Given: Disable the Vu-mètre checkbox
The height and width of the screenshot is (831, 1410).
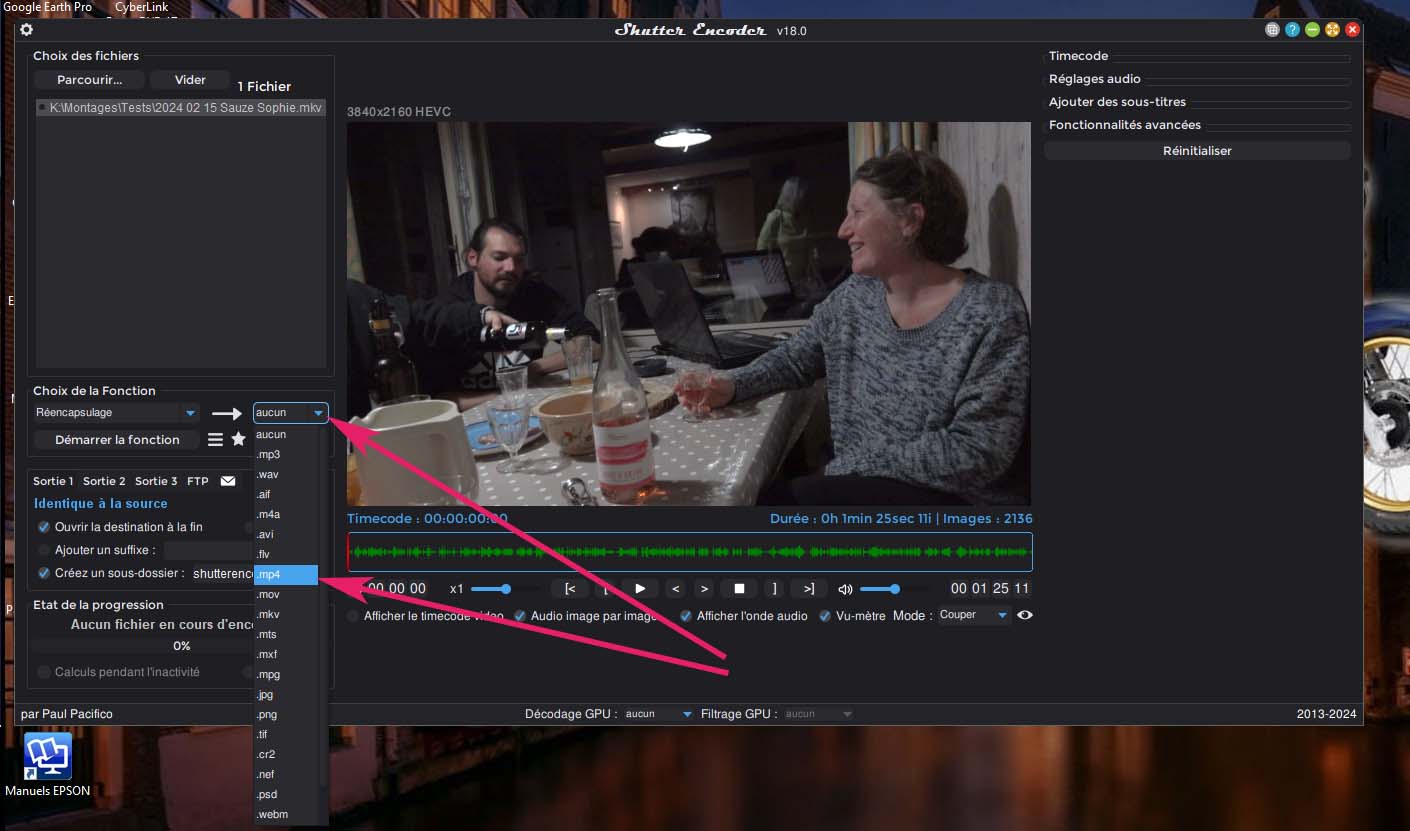Looking at the screenshot, I should [825, 616].
